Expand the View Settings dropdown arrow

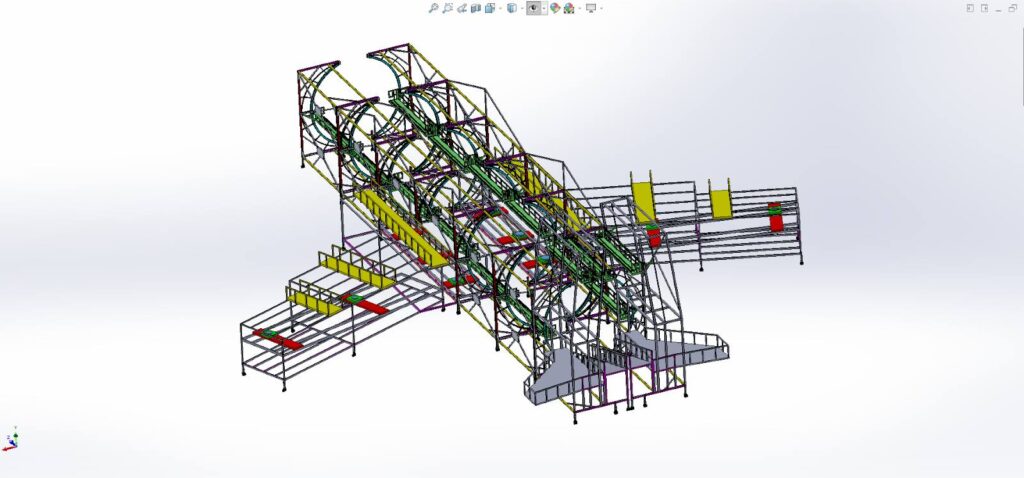[x=602, y=8]
